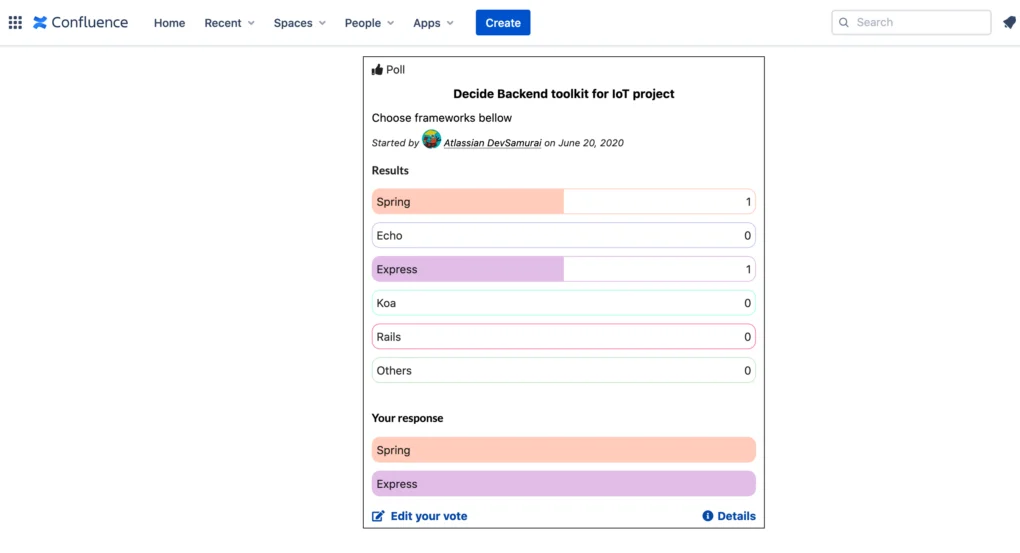Click the Edit your vote link
1020x553 pixels.
pyautogui.click(x=429, y=516)
